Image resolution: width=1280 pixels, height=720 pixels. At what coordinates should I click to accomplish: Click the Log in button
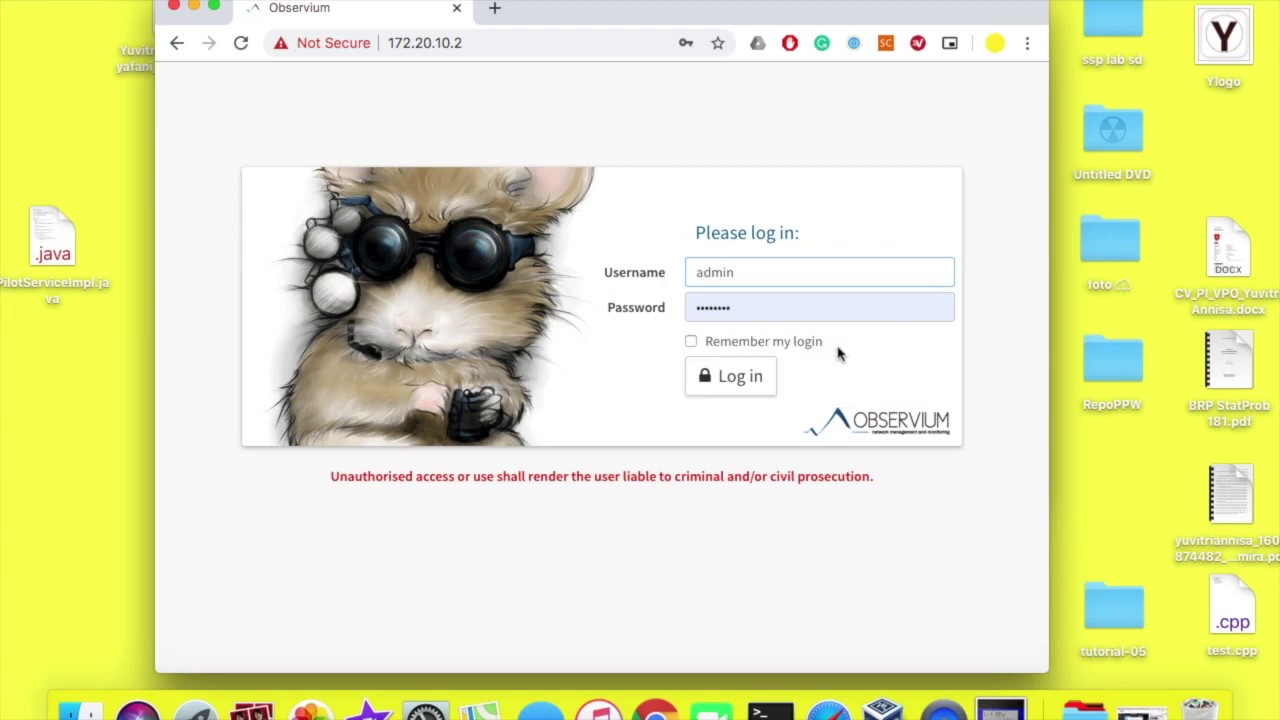point(731,376)
